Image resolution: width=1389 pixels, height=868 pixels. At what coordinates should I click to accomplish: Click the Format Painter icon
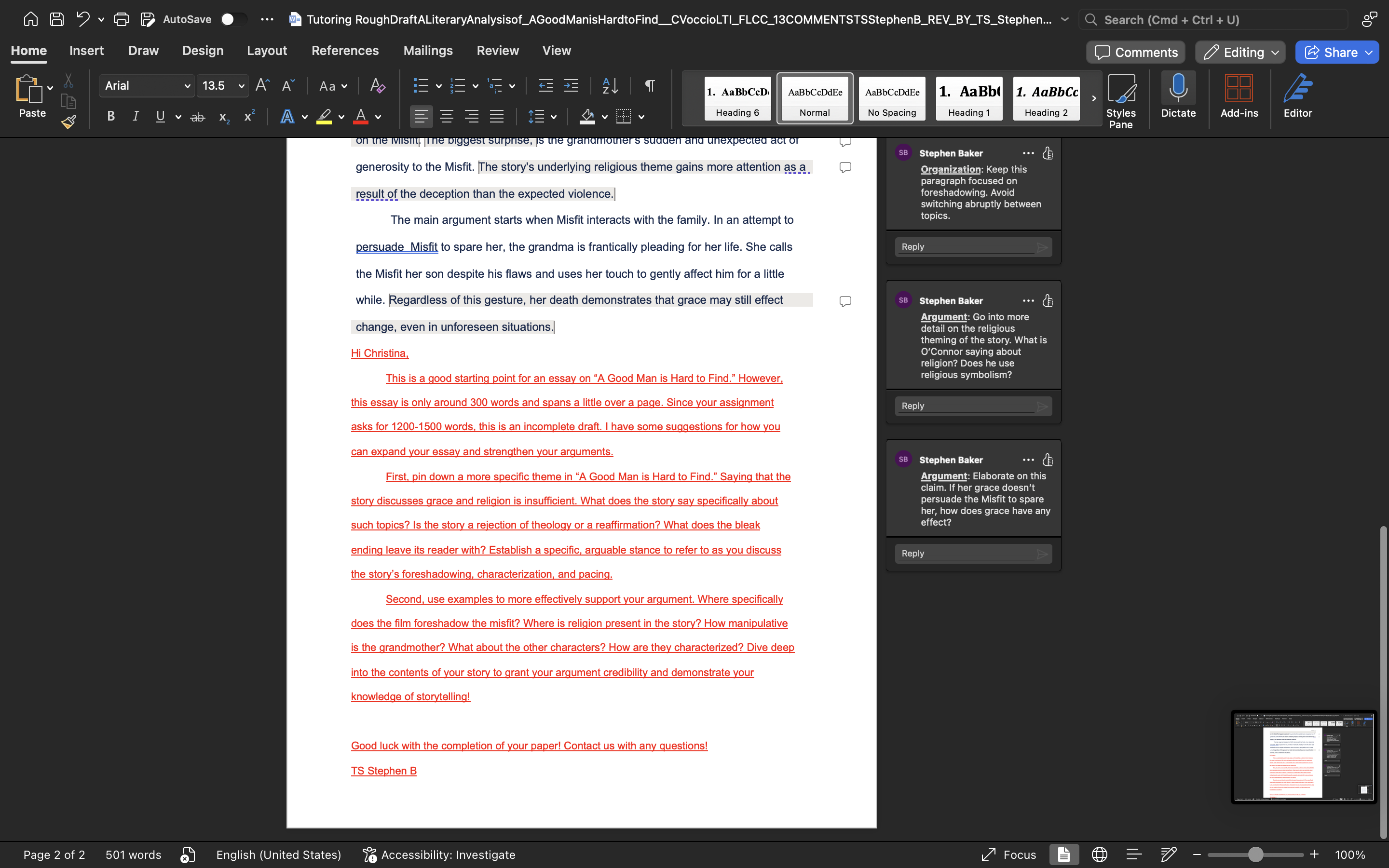68,121
